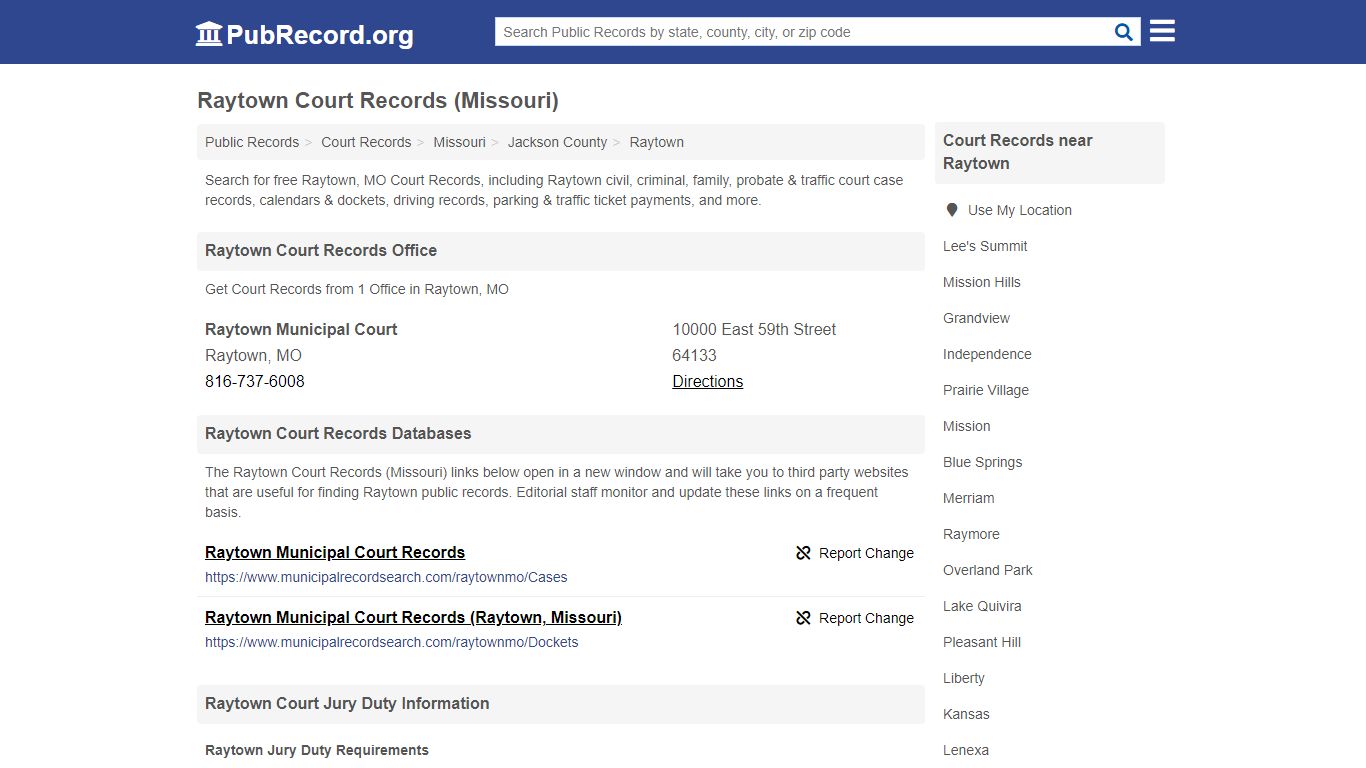
Task: Click the zip code 64133
Action: point(694,355)
